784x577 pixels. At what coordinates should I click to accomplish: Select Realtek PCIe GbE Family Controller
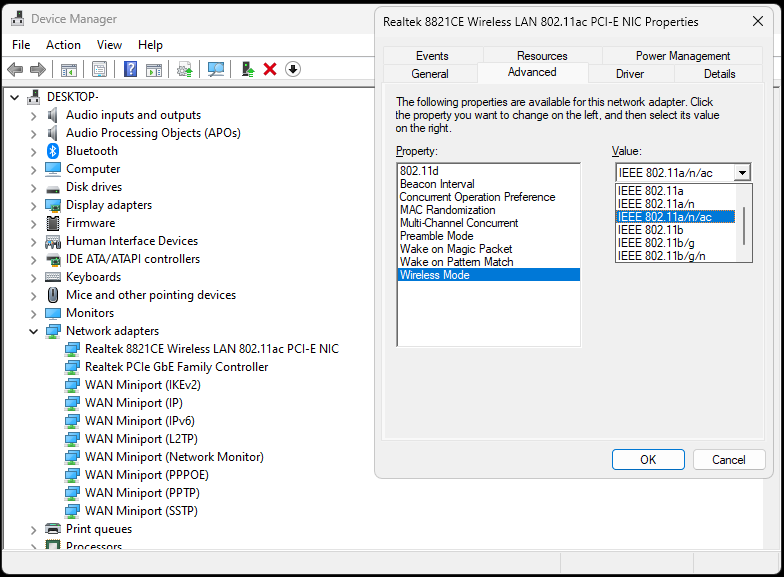click(x=176, y=366)
